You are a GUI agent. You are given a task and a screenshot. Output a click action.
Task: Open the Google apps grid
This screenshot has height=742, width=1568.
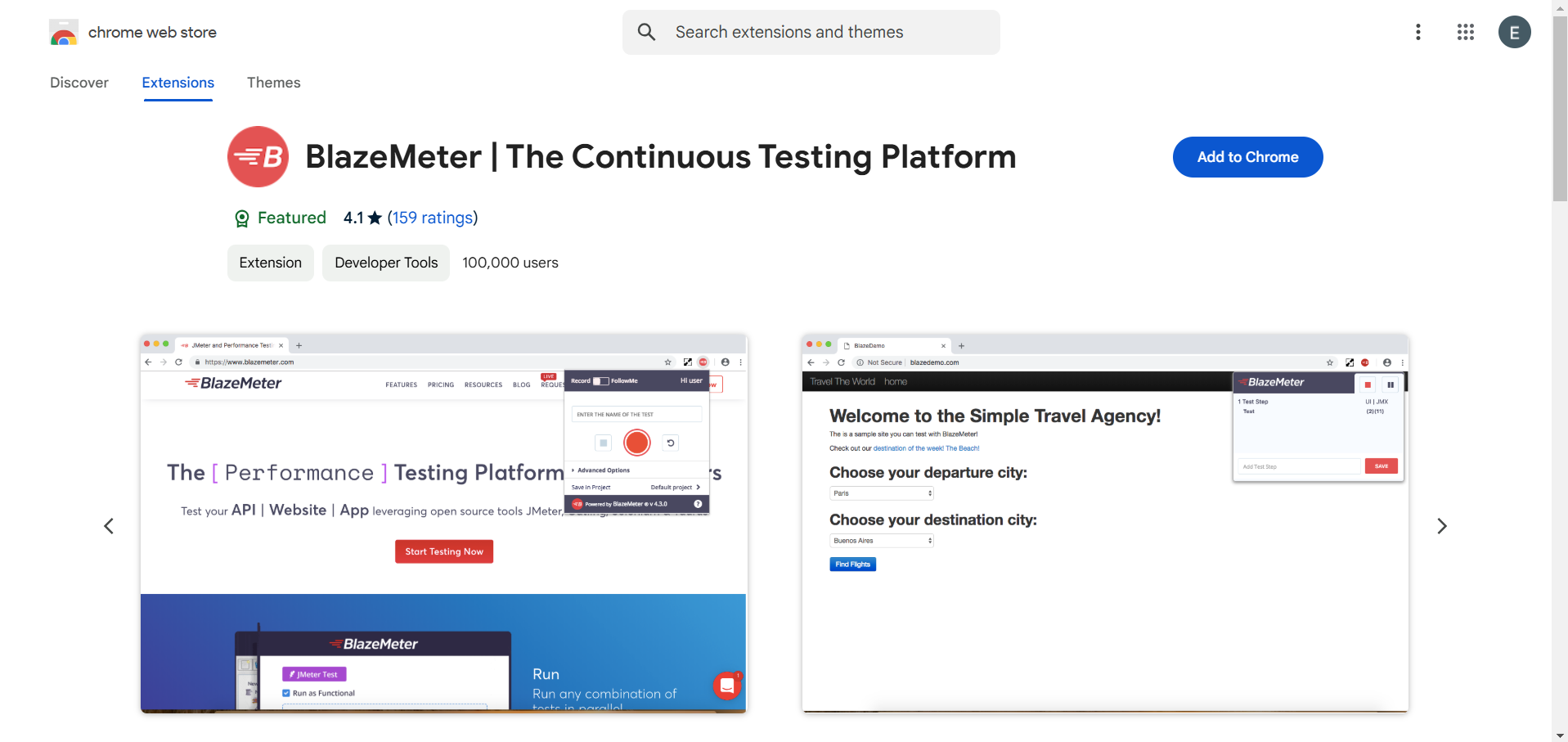[1465, 32]
